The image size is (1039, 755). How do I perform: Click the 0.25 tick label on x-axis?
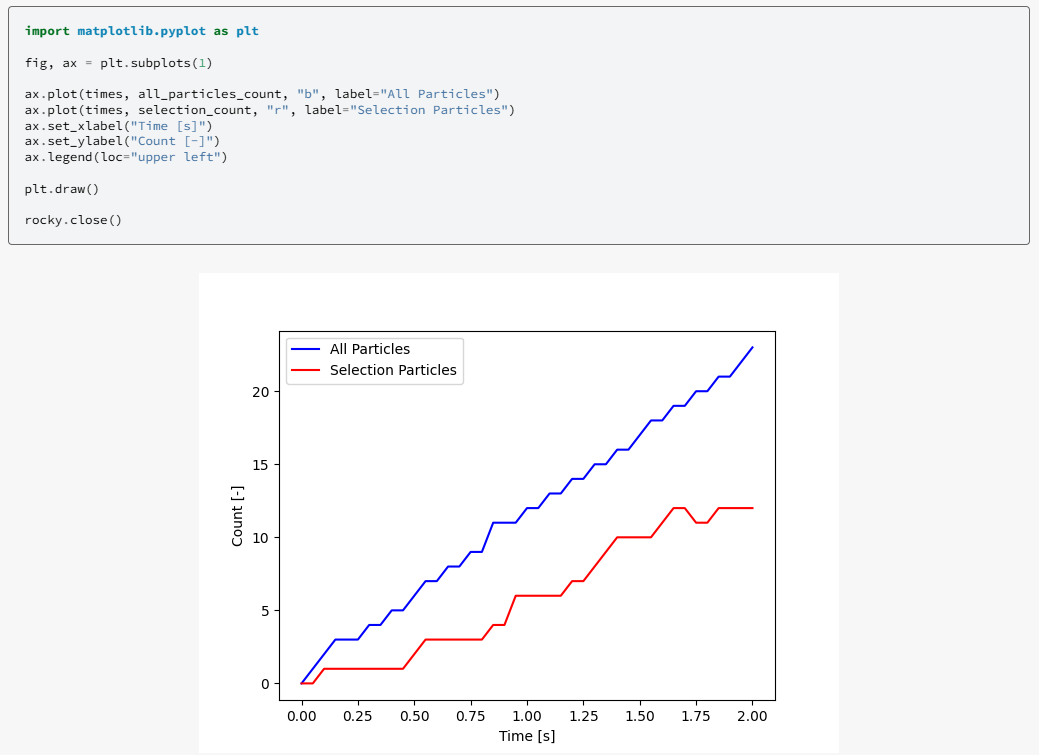coord(358,716)
